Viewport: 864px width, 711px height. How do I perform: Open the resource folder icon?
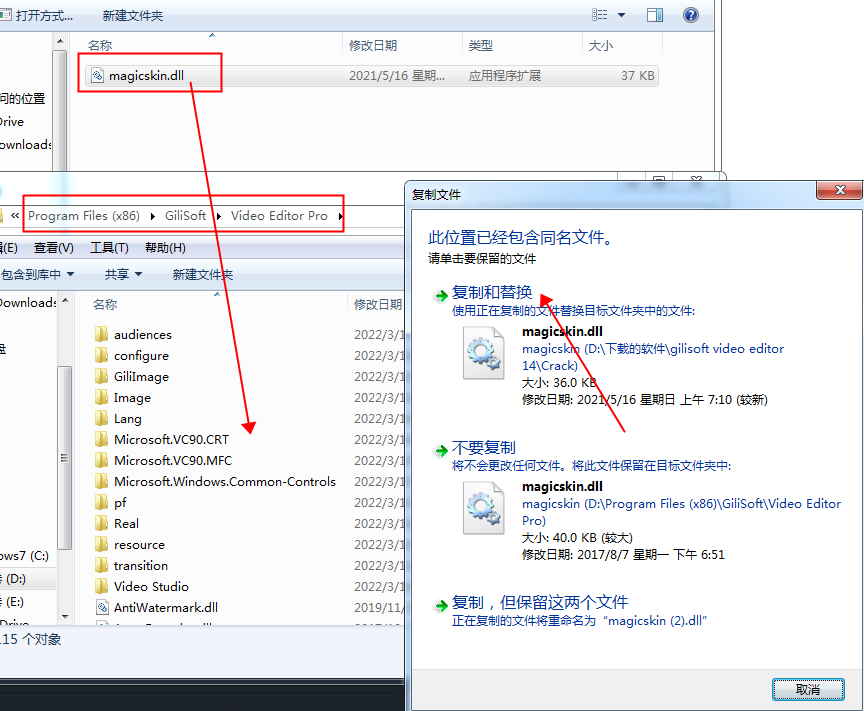coord(101,544)
